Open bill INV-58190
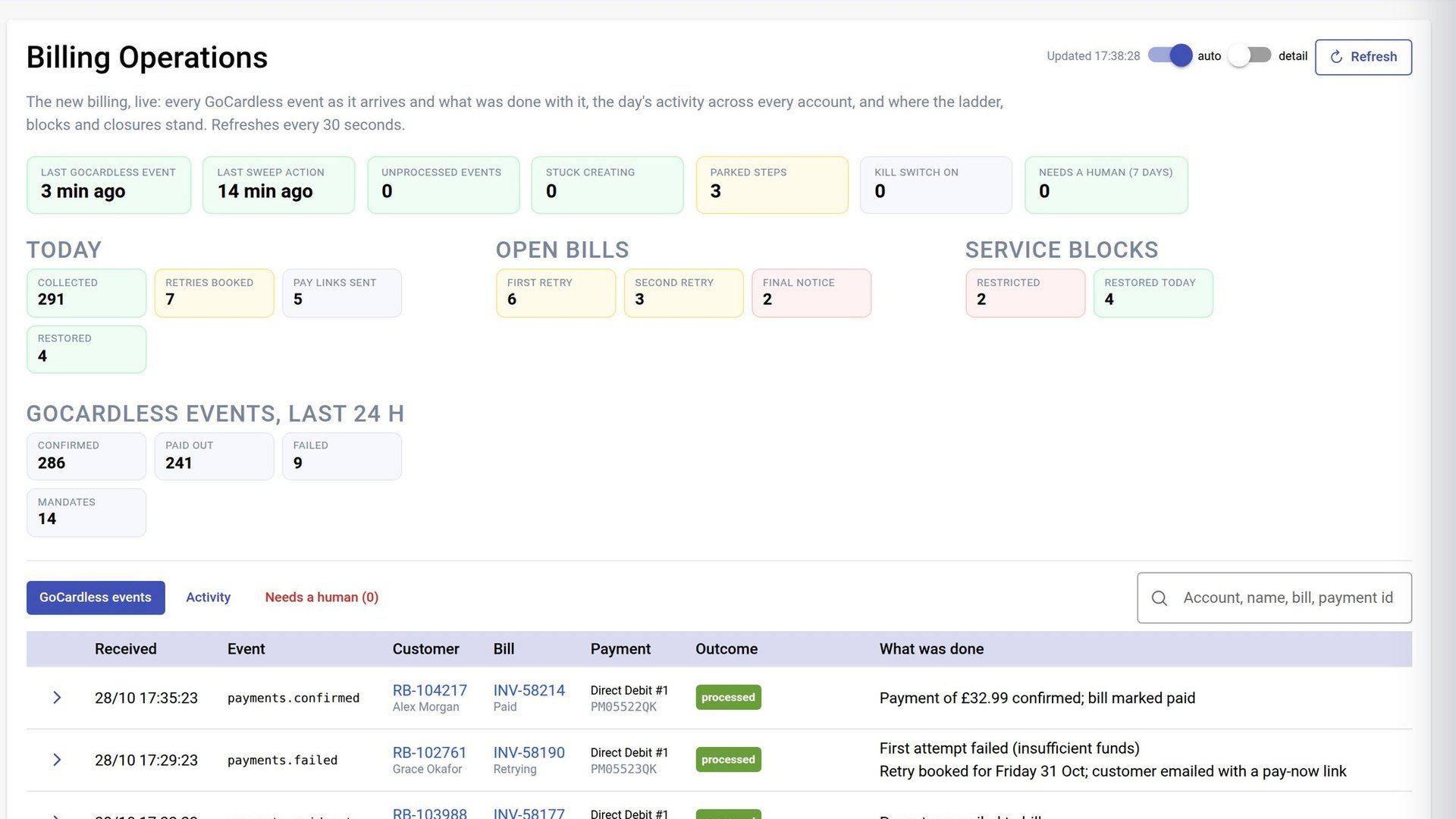The width and height of the screenshot is (1456, 819). pos(529,752)
